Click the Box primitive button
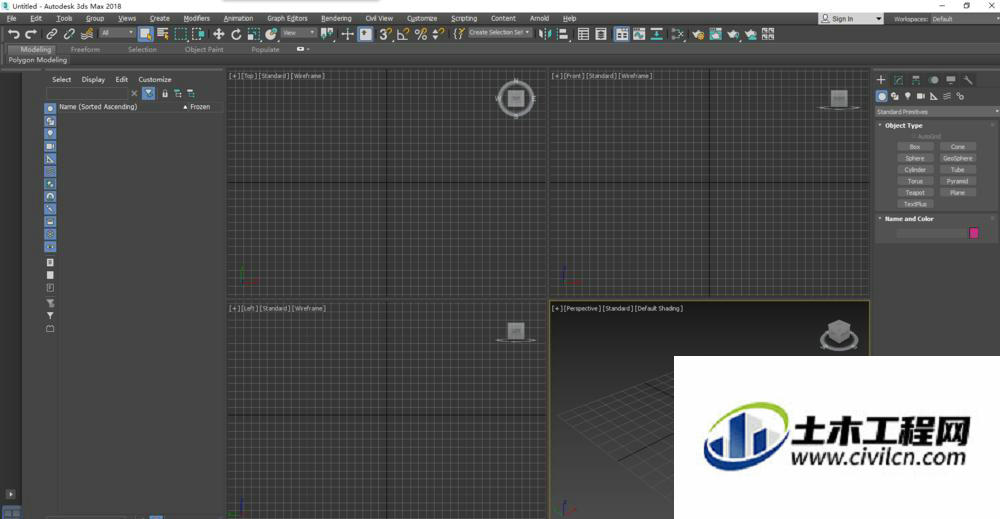 coord(915,147)
